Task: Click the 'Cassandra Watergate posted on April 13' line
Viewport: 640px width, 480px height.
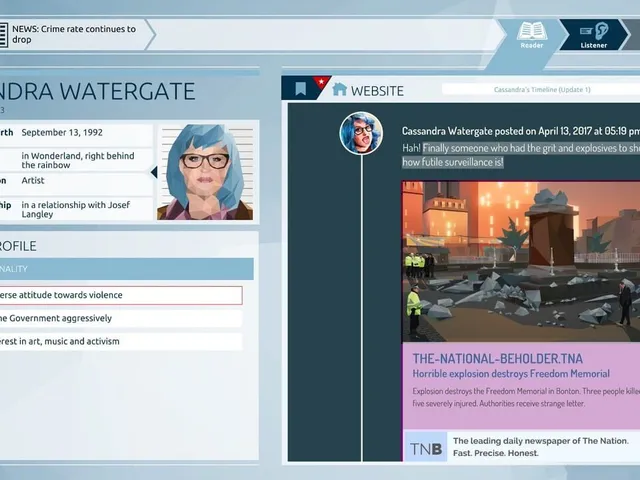Action: point(521,131)
